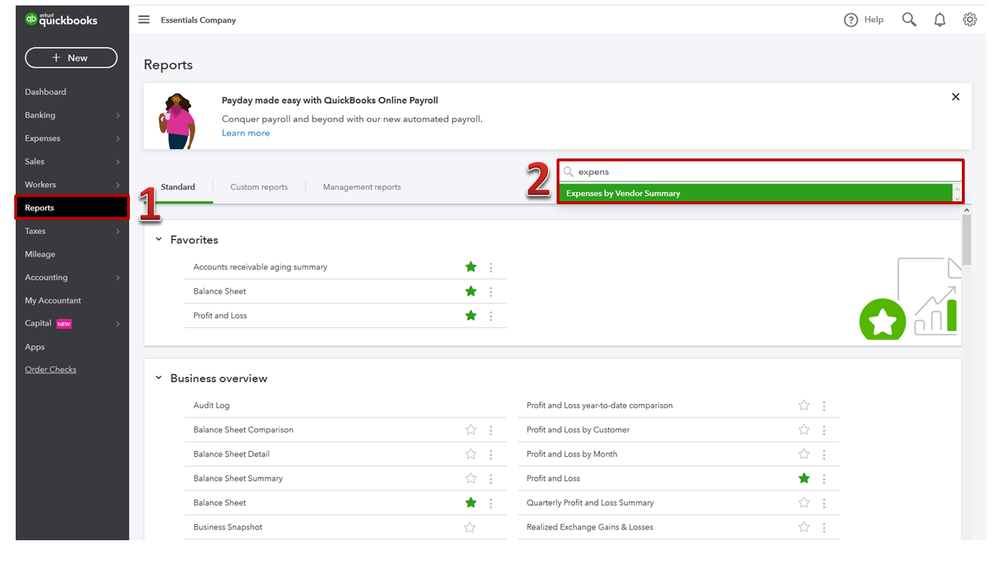Switch to the Custom reports tab
The height and width of the screenshot is (566, 999).
point(259,187)
